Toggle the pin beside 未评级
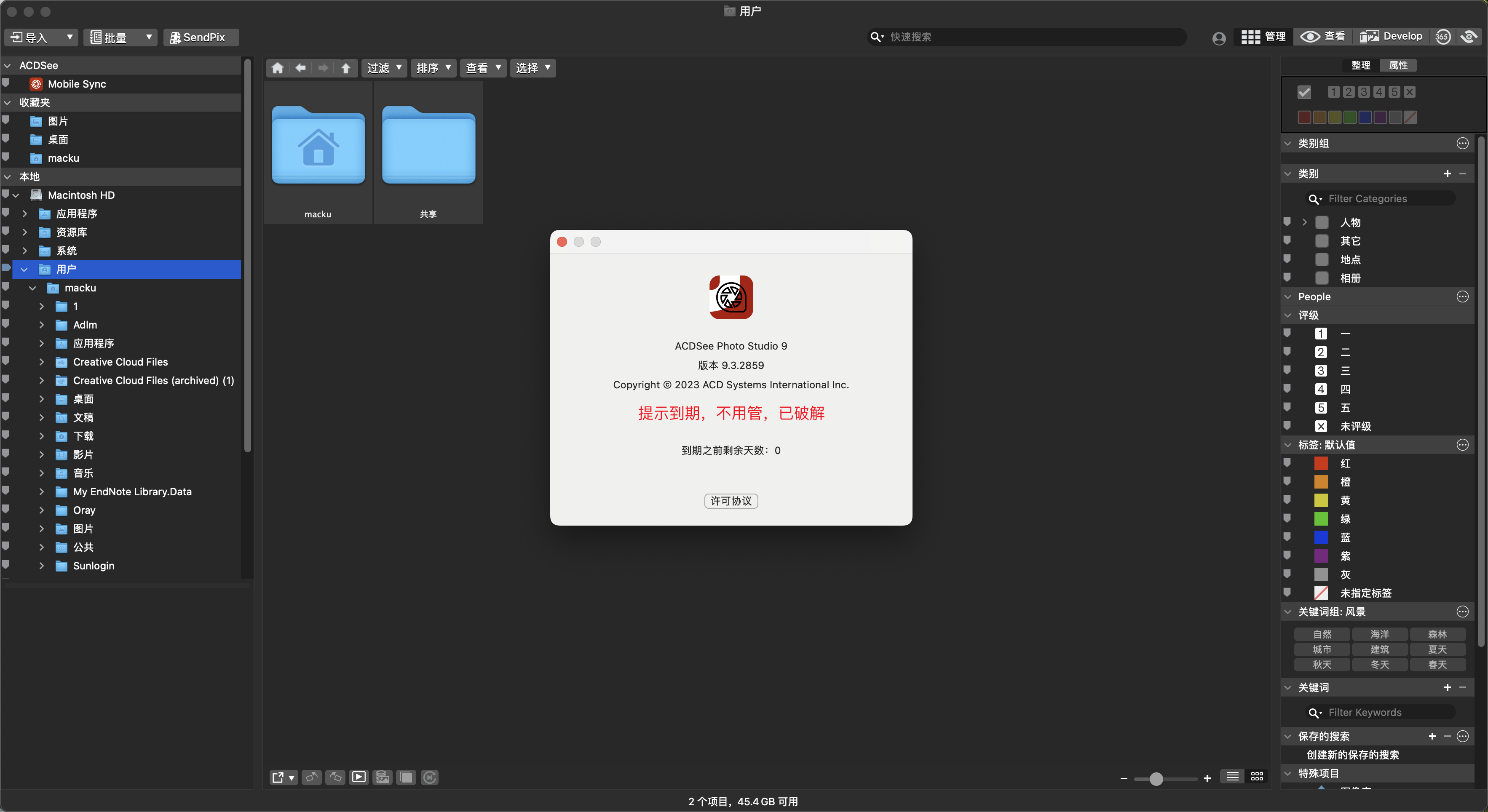The width and height of the screenshot is (1488, 812). (1287, 425)
